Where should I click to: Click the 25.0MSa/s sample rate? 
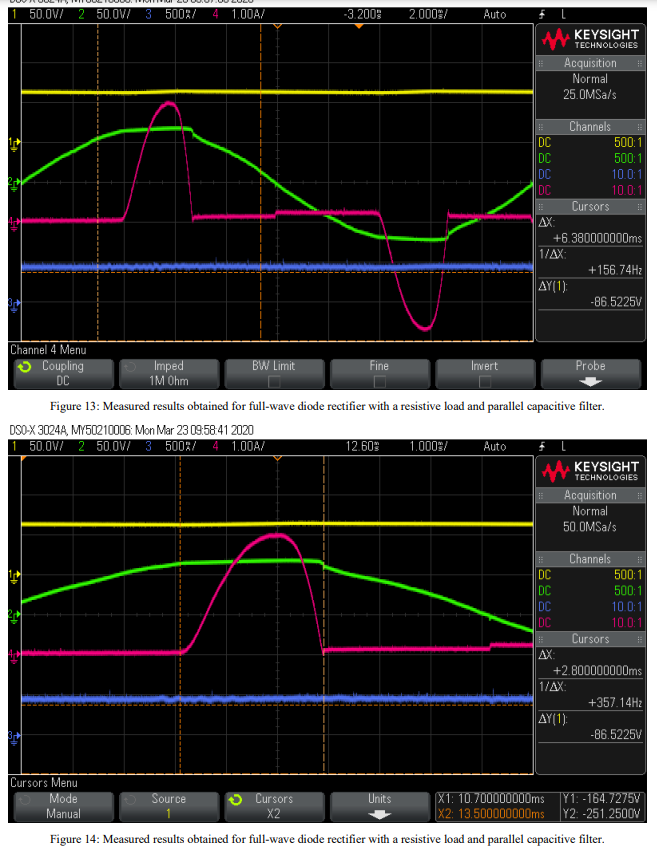tap(590, 94)
